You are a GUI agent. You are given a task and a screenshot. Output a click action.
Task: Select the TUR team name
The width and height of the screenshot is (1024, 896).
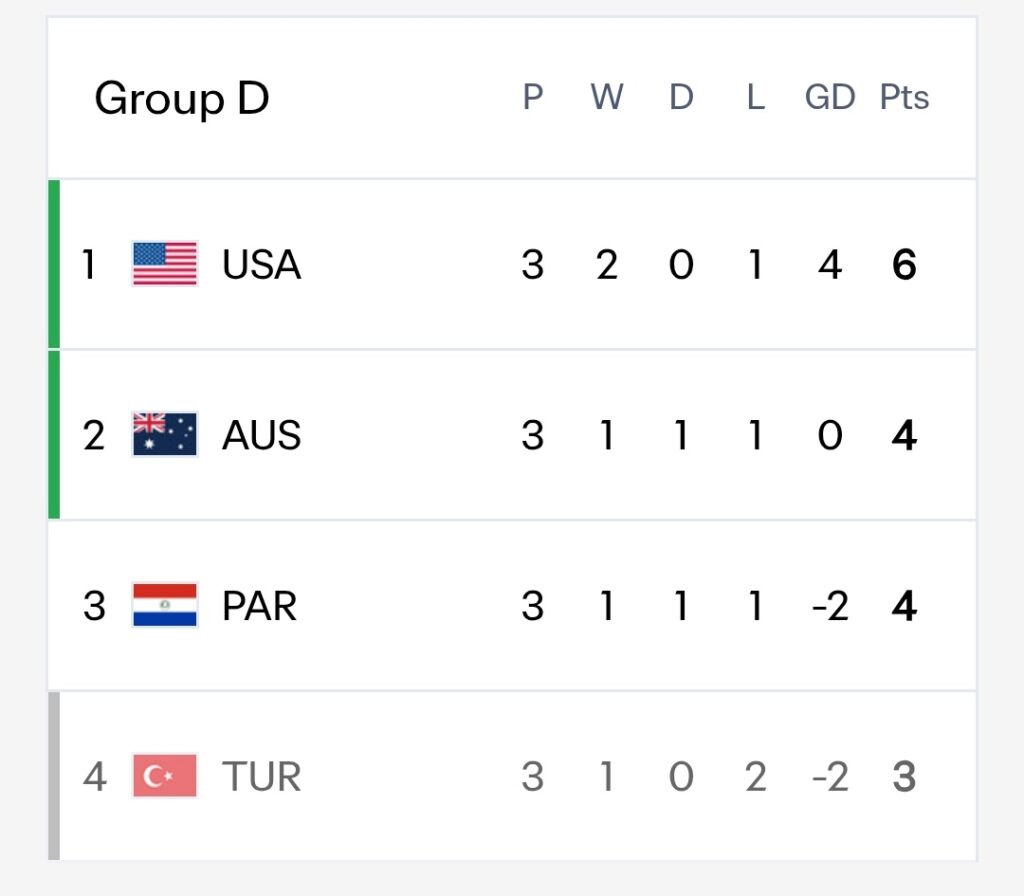[x=261, y=776]
